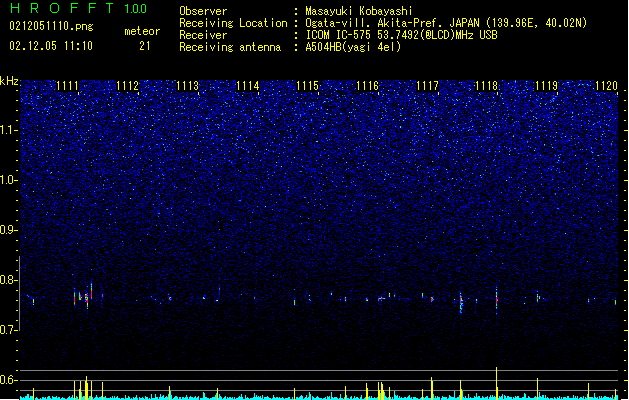Click the 1111 time axis marker

coord(67,86)
